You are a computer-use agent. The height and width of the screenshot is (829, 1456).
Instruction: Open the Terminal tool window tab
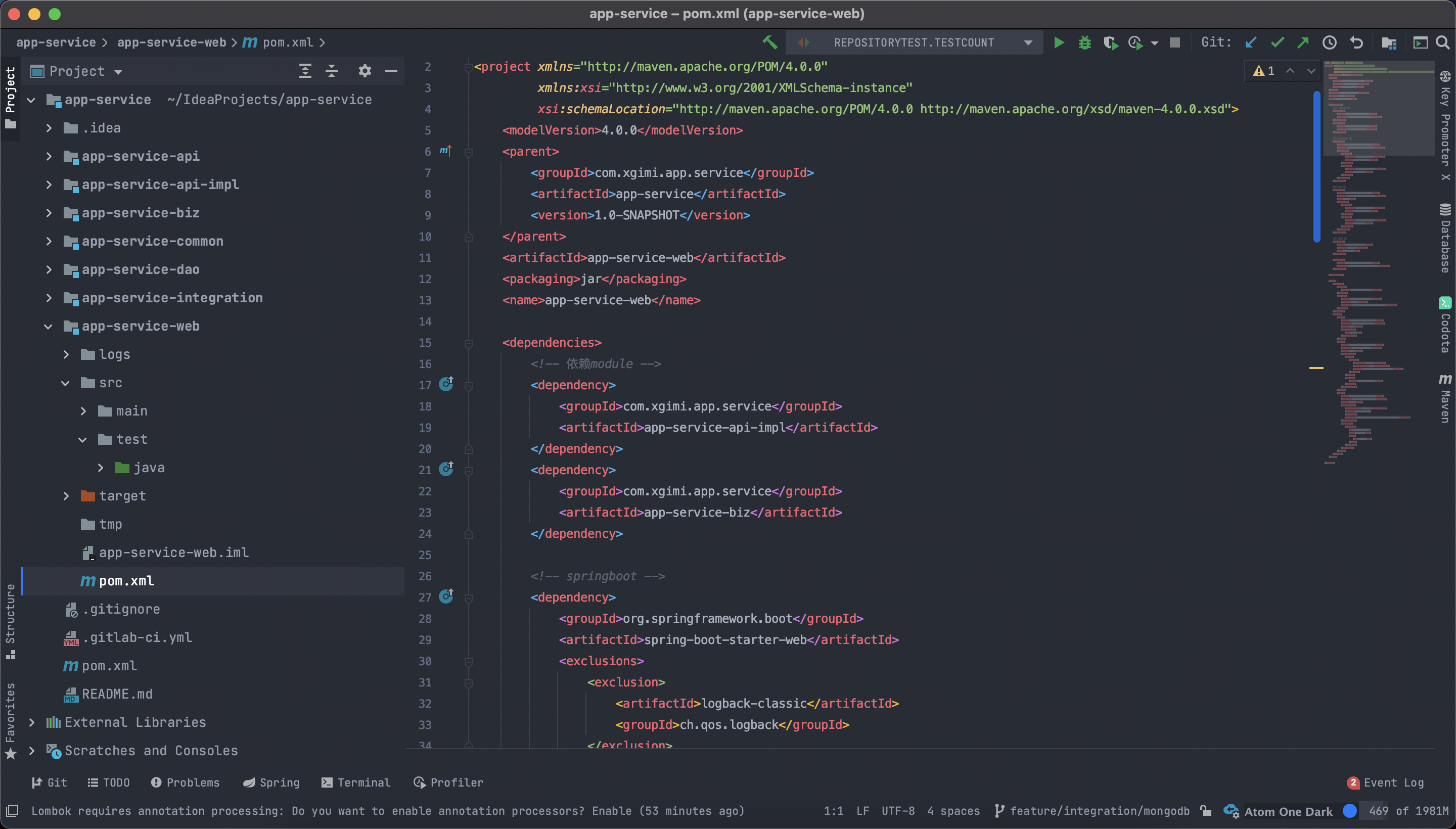click(356, 782)
